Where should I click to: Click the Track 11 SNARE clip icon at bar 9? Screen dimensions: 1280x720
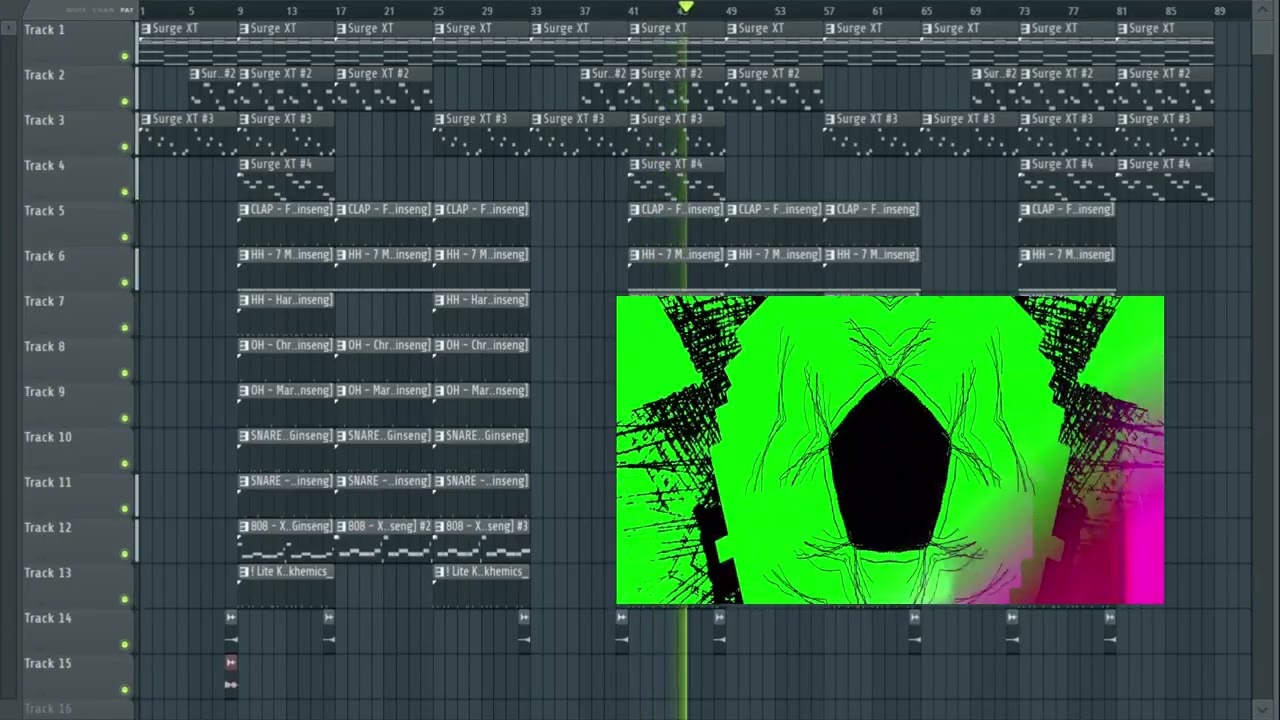pyautogui.click(x=244, y=481)
